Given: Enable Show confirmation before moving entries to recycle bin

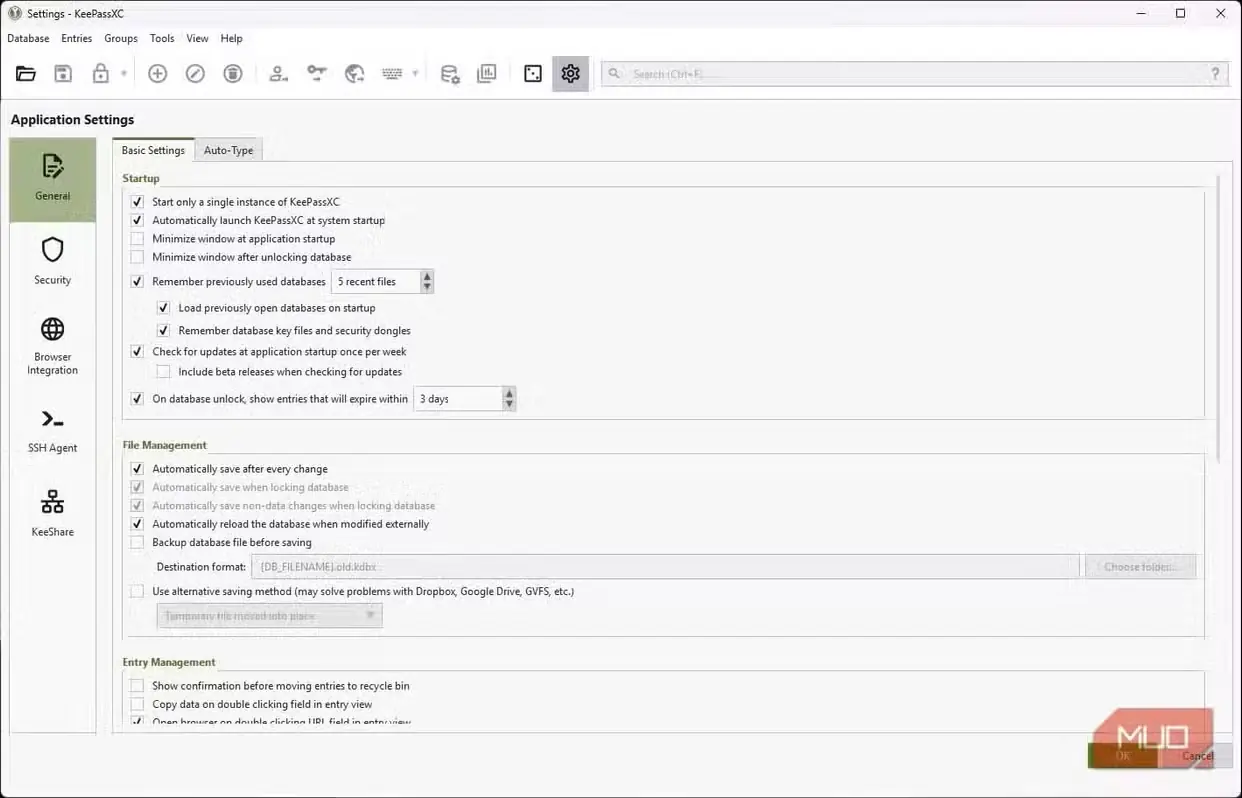Looking at the screenshot, I should click(x=137, y=686).
